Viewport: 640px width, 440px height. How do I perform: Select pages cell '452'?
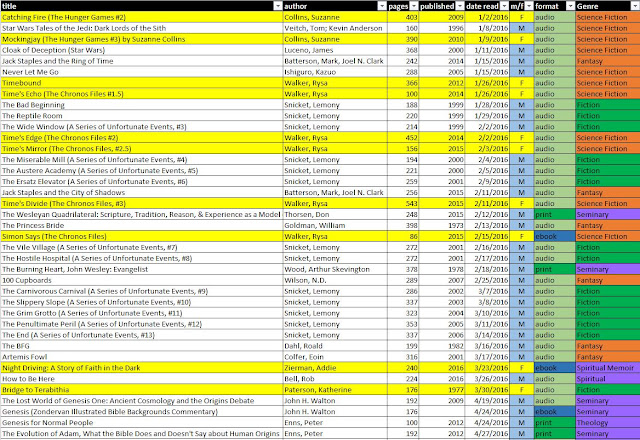click(403, 138)
